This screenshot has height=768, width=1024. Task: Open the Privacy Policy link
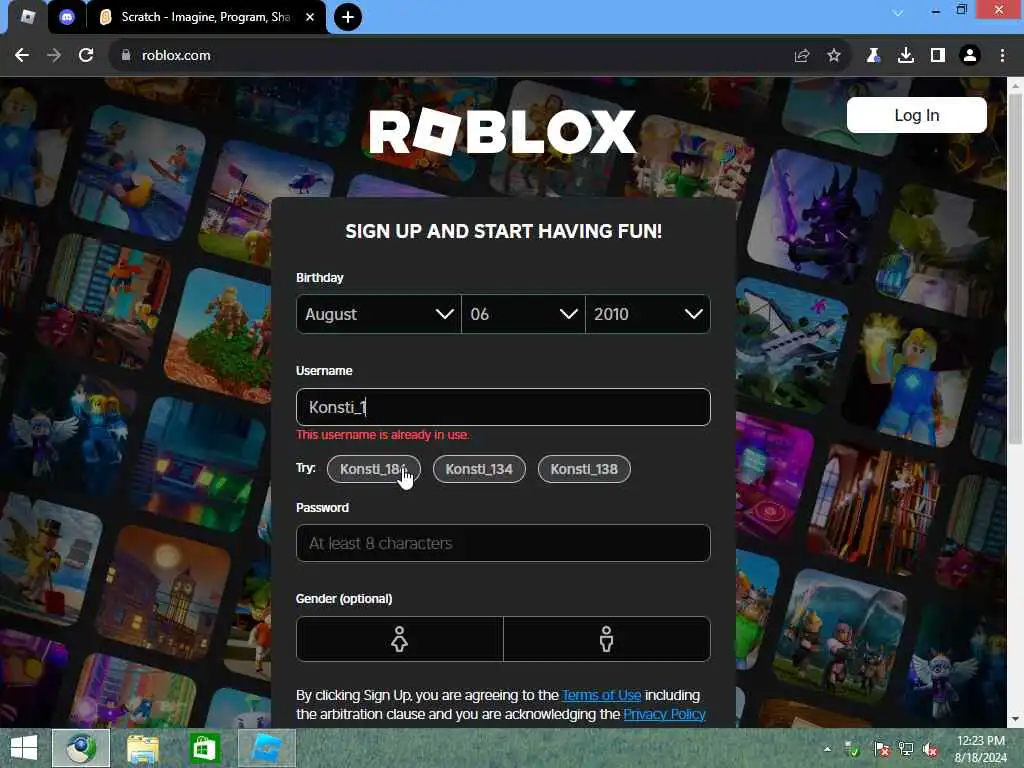pyautogui.click(x=664, y=714)
